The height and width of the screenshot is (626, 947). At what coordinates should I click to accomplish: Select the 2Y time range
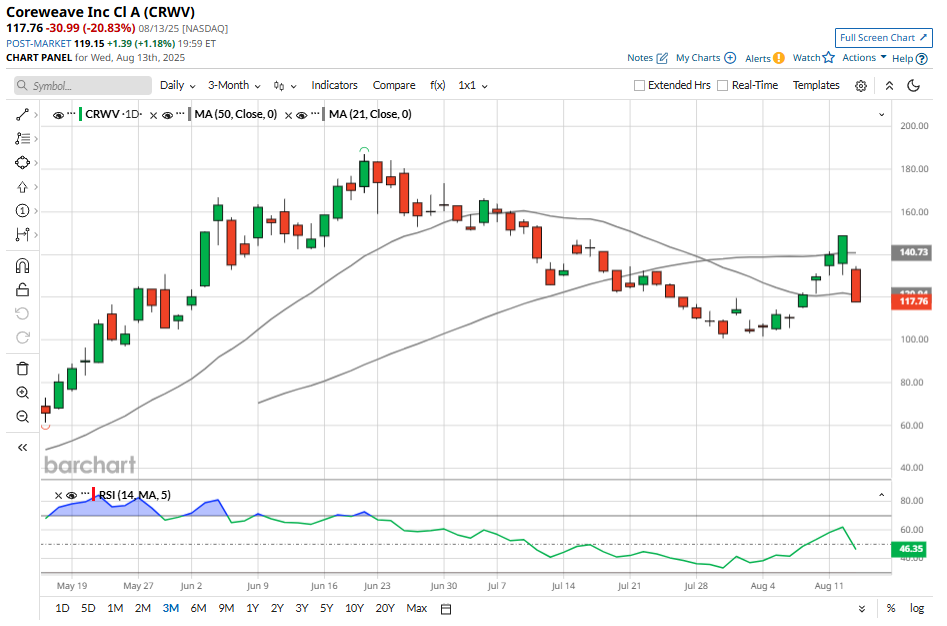(277, 608)
